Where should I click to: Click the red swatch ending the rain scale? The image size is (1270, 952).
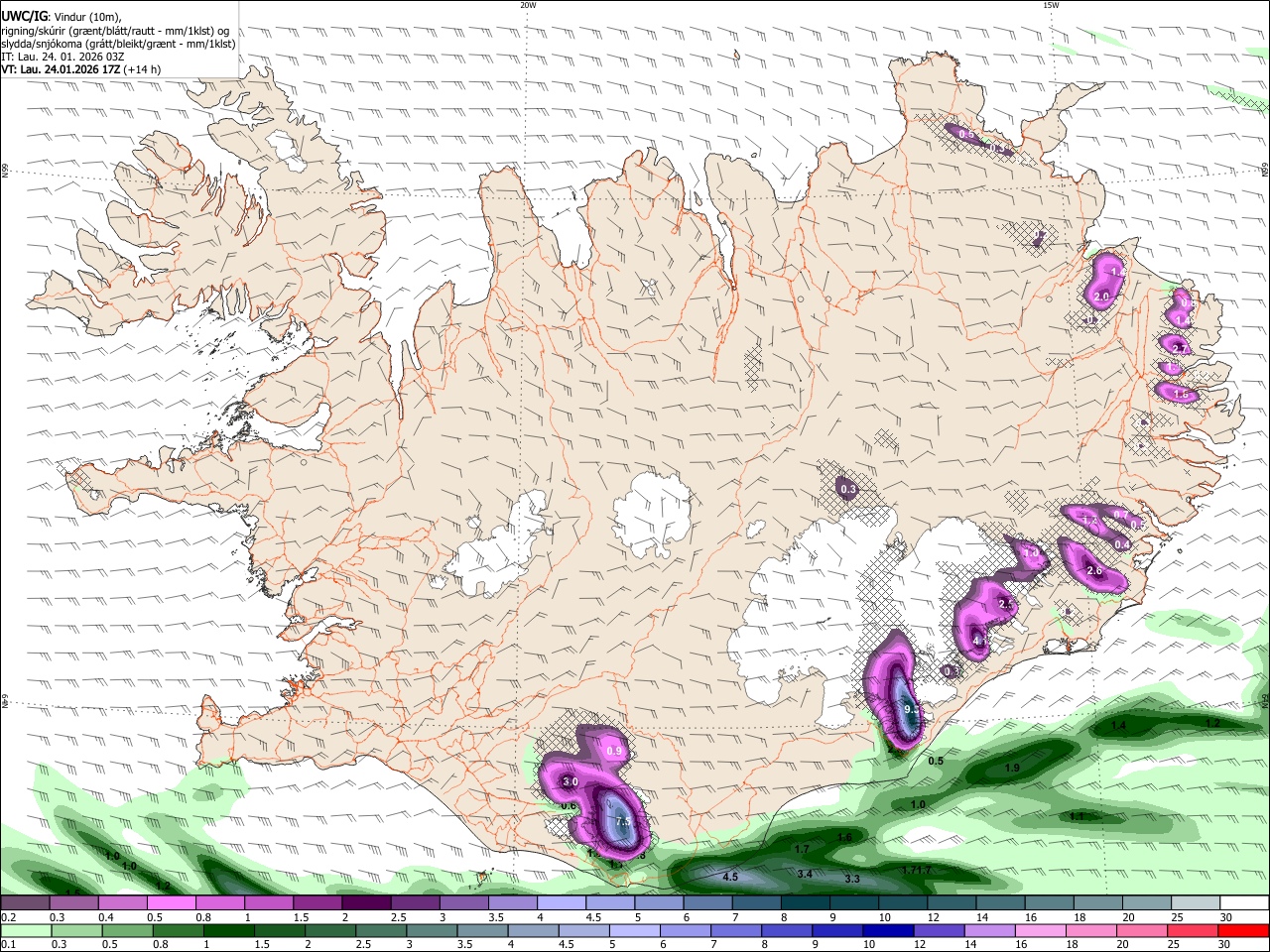click(x=1243, y=931)
